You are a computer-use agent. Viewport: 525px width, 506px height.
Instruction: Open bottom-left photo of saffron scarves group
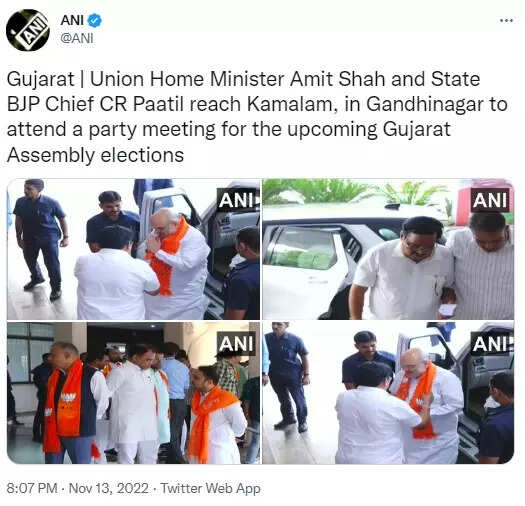coord(133,393)
